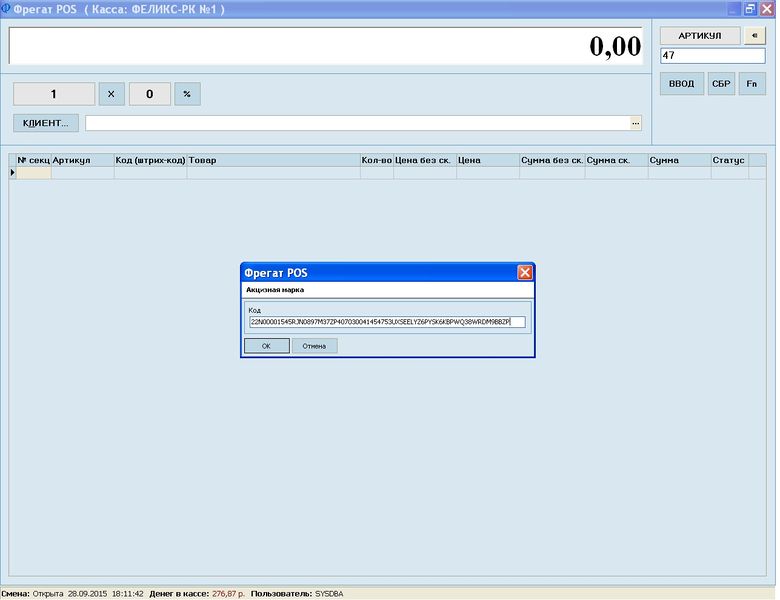Click the percent discount button
Screen dimensions: 780x600
pos(187,94)
